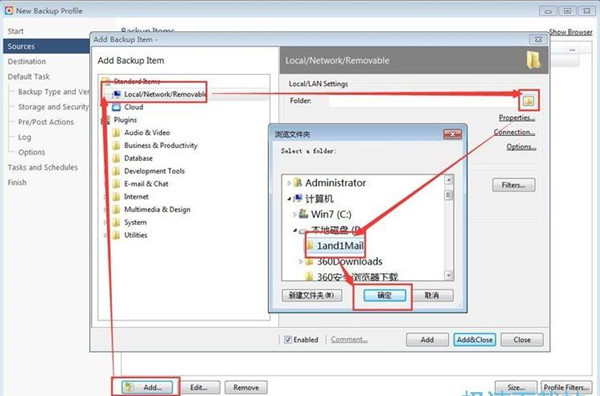The height and width of the screenshot is (396, 600).
Task: Open the Destination step
Action: (x=27, y=62)
